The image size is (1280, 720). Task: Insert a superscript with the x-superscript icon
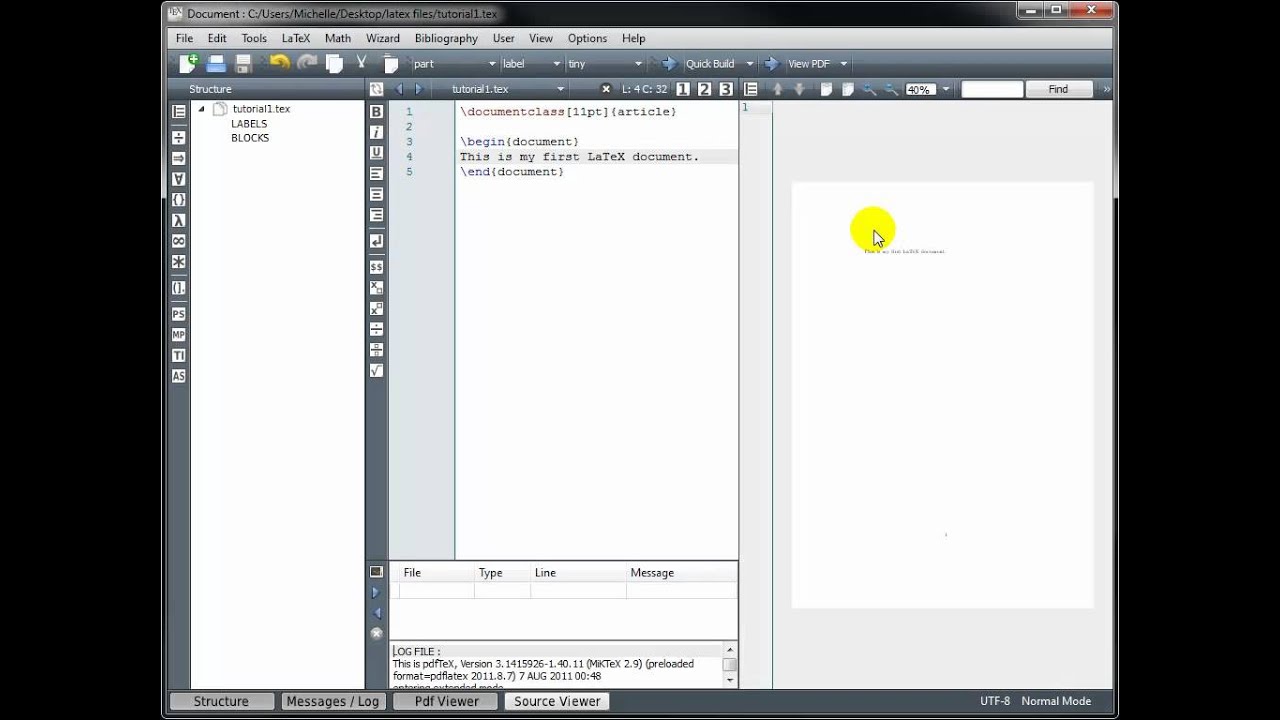[x=376, y=308]
